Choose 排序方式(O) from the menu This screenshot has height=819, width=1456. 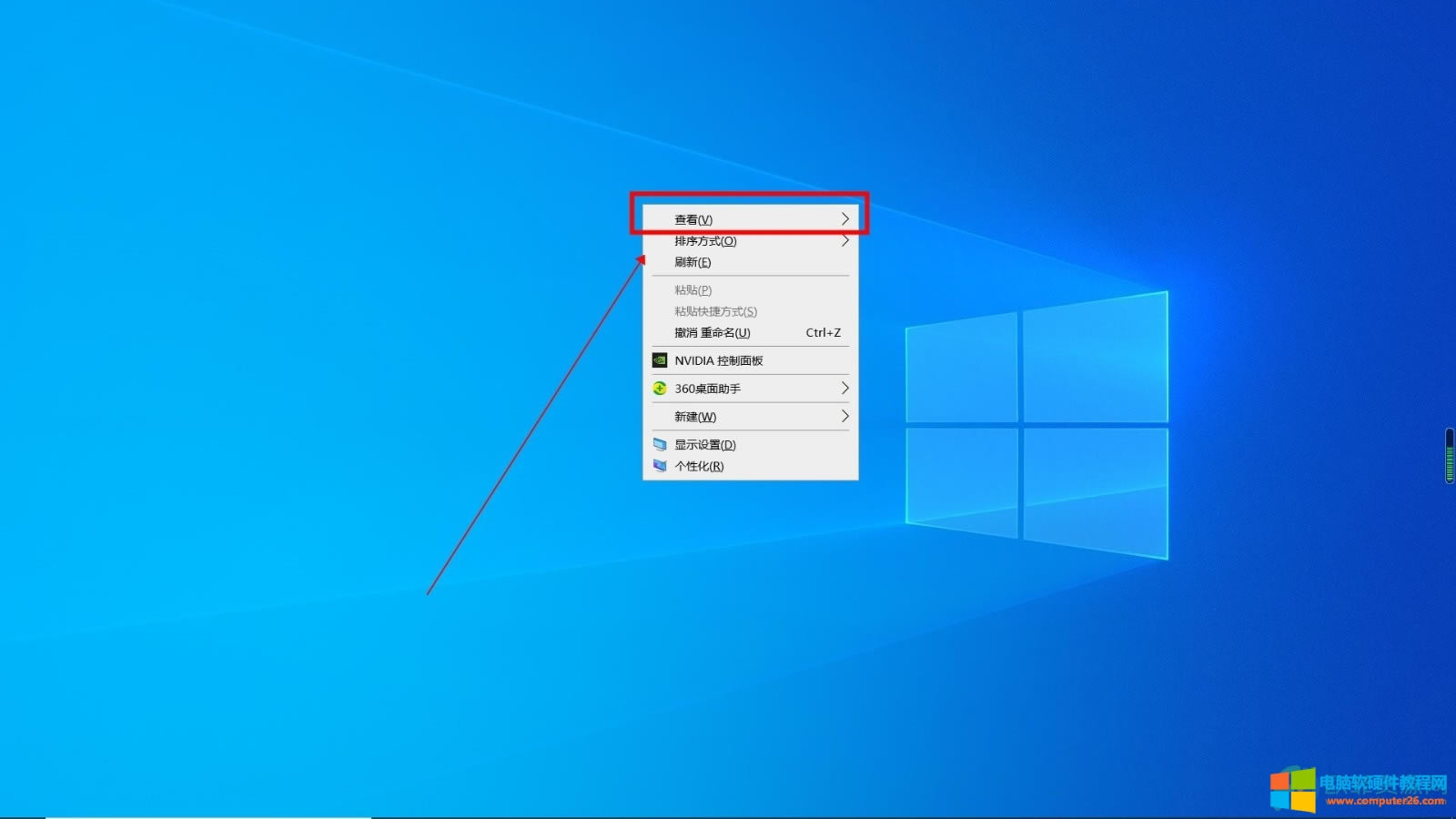(705, 241)
